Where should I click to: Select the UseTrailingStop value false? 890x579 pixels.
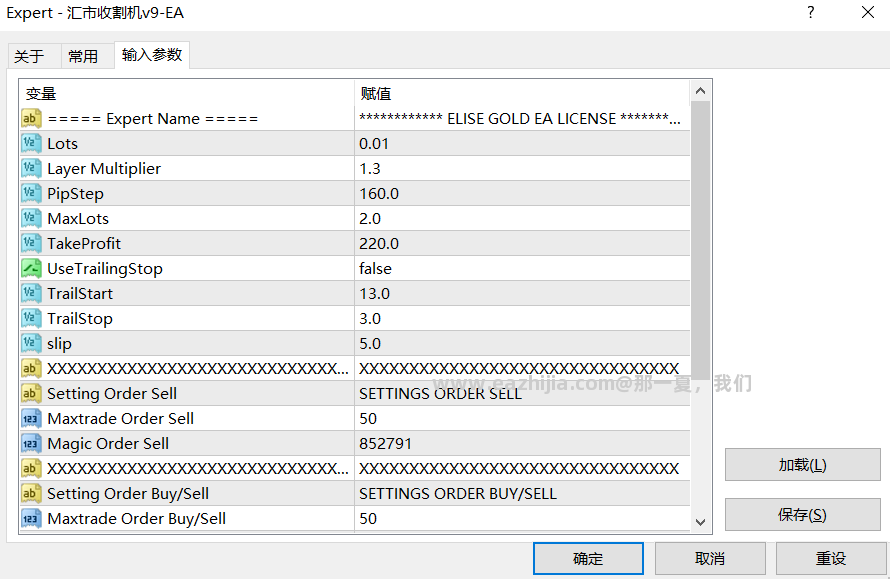(375, 268)
